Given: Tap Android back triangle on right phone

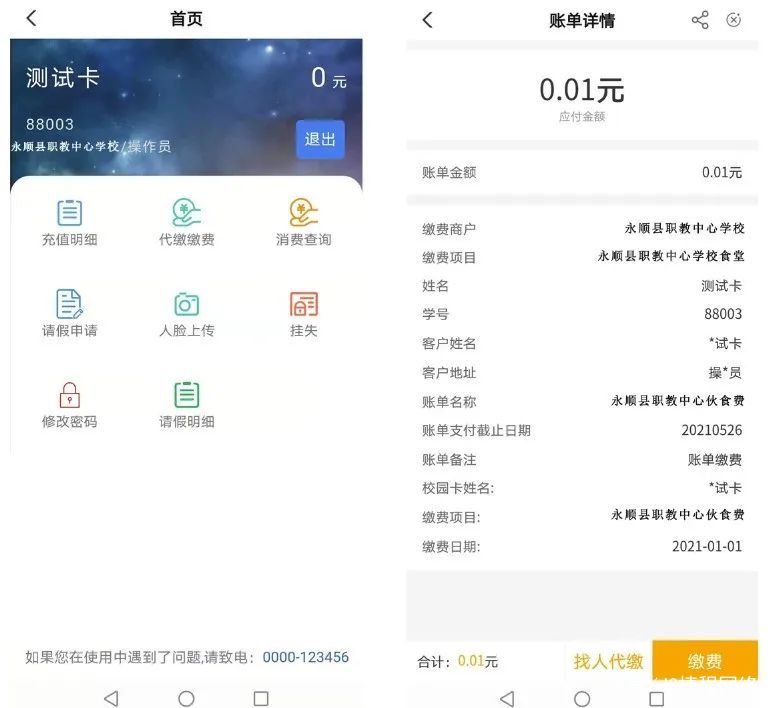Looking at the screenshot, I should point(507,699).
